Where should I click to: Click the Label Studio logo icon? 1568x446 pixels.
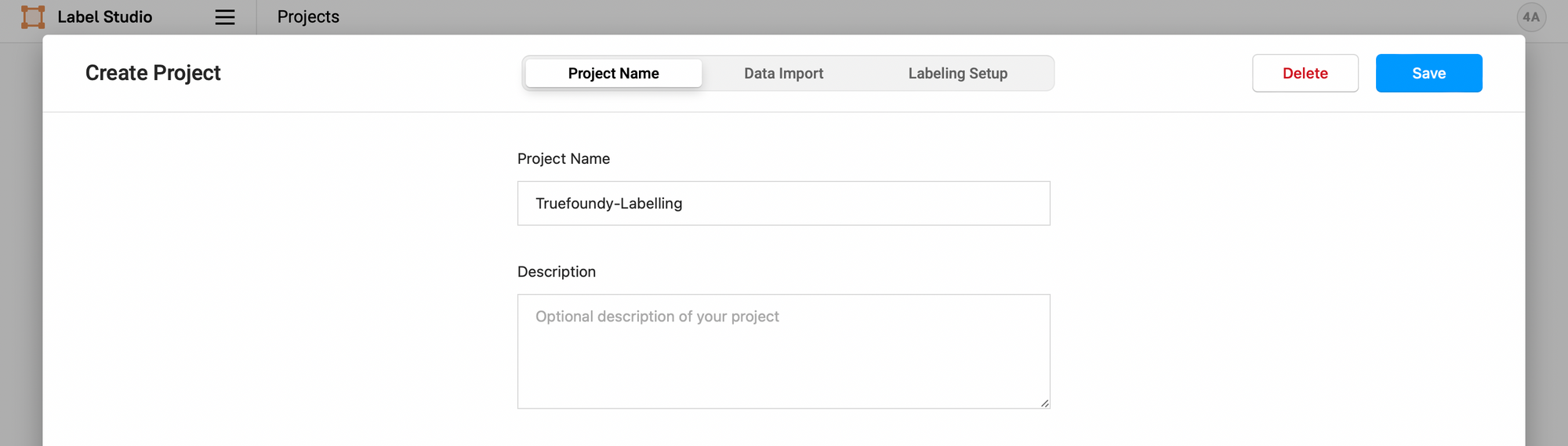point(33,17)
